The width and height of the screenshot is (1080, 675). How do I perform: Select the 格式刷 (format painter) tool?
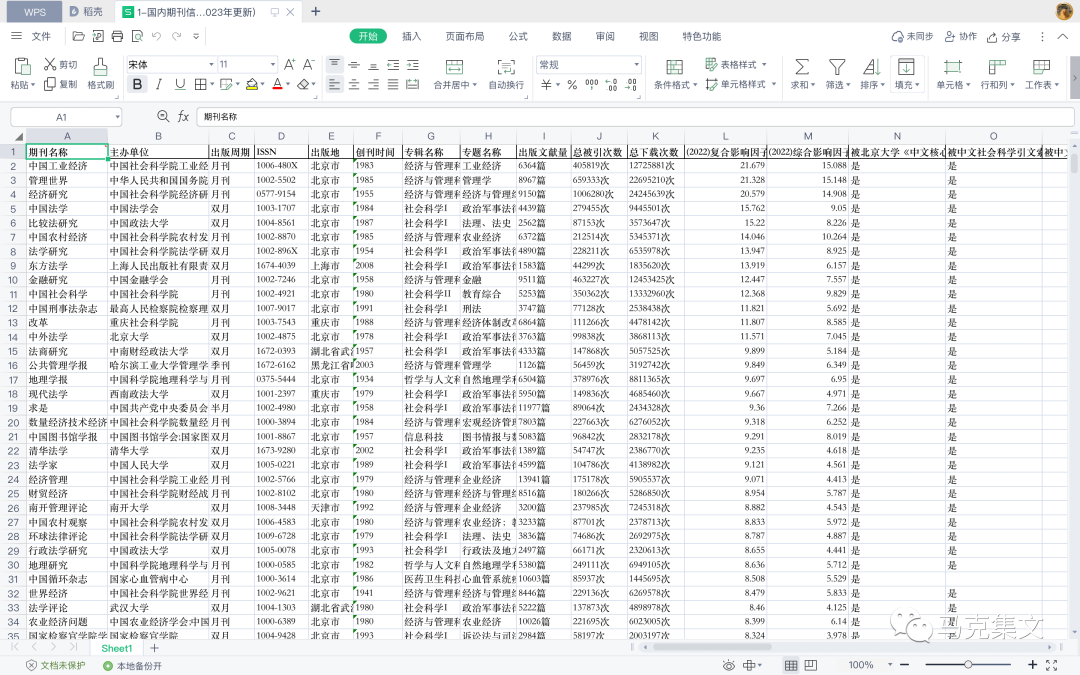101,84
